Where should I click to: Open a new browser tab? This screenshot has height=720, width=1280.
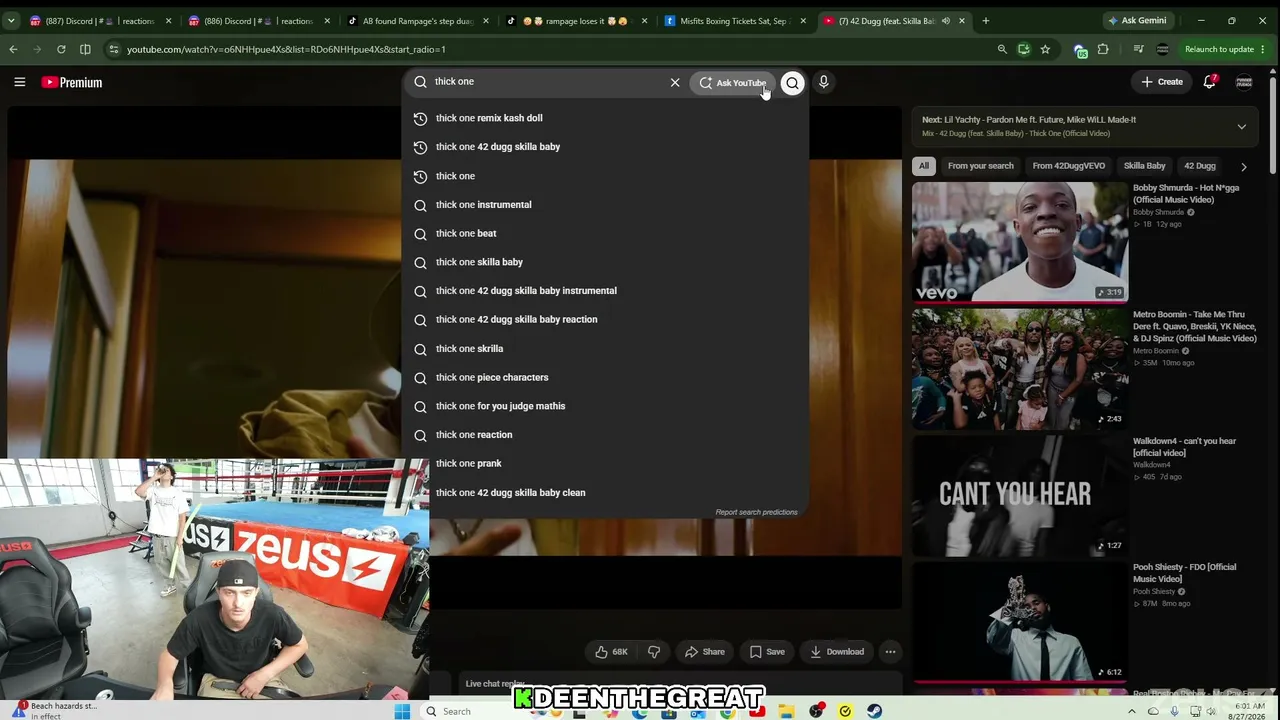[985, 20]
